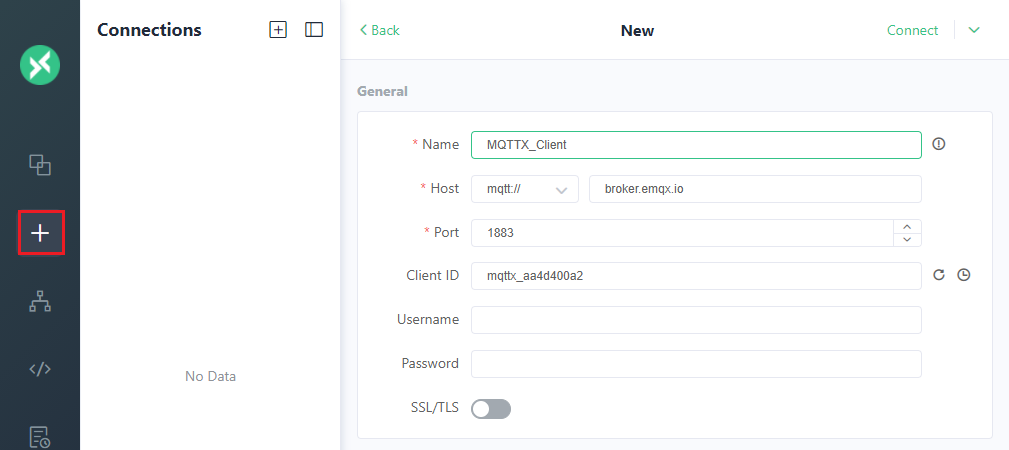Open the Viewer tree icon in sidebar
Screen dimensions: 1009x450
coord(40,301)
